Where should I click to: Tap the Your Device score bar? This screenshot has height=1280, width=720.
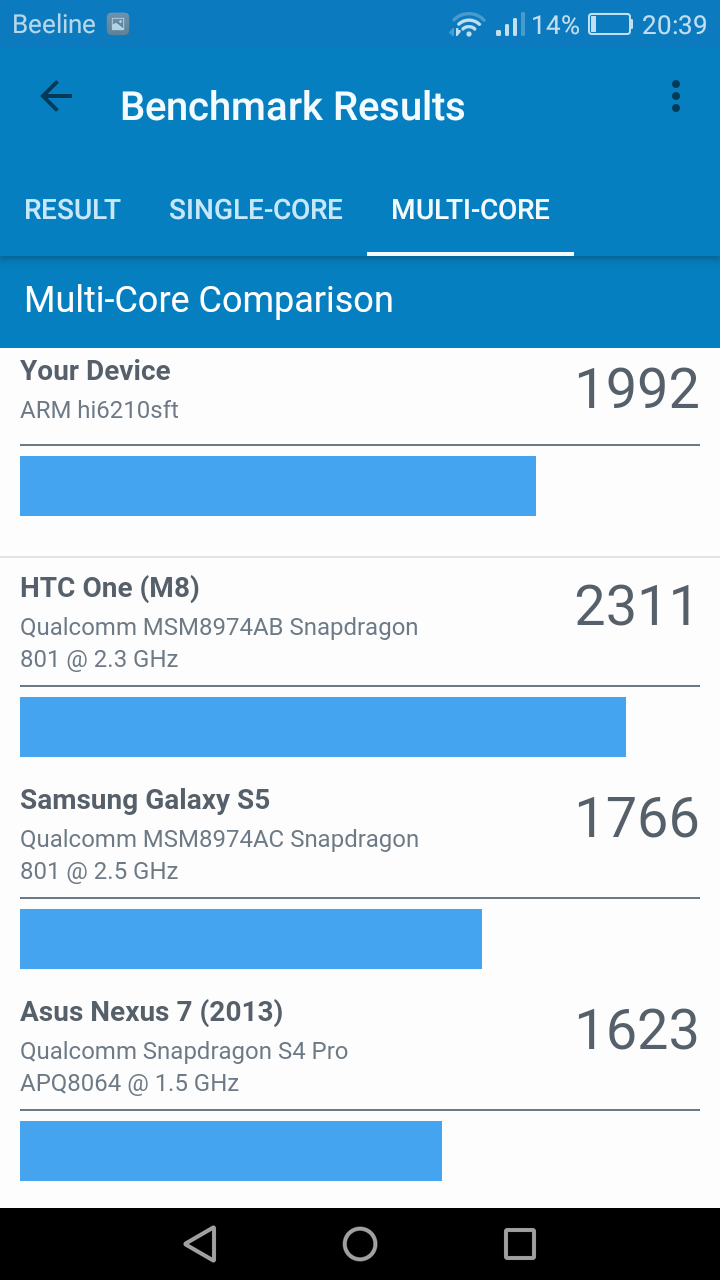[278, 486]
